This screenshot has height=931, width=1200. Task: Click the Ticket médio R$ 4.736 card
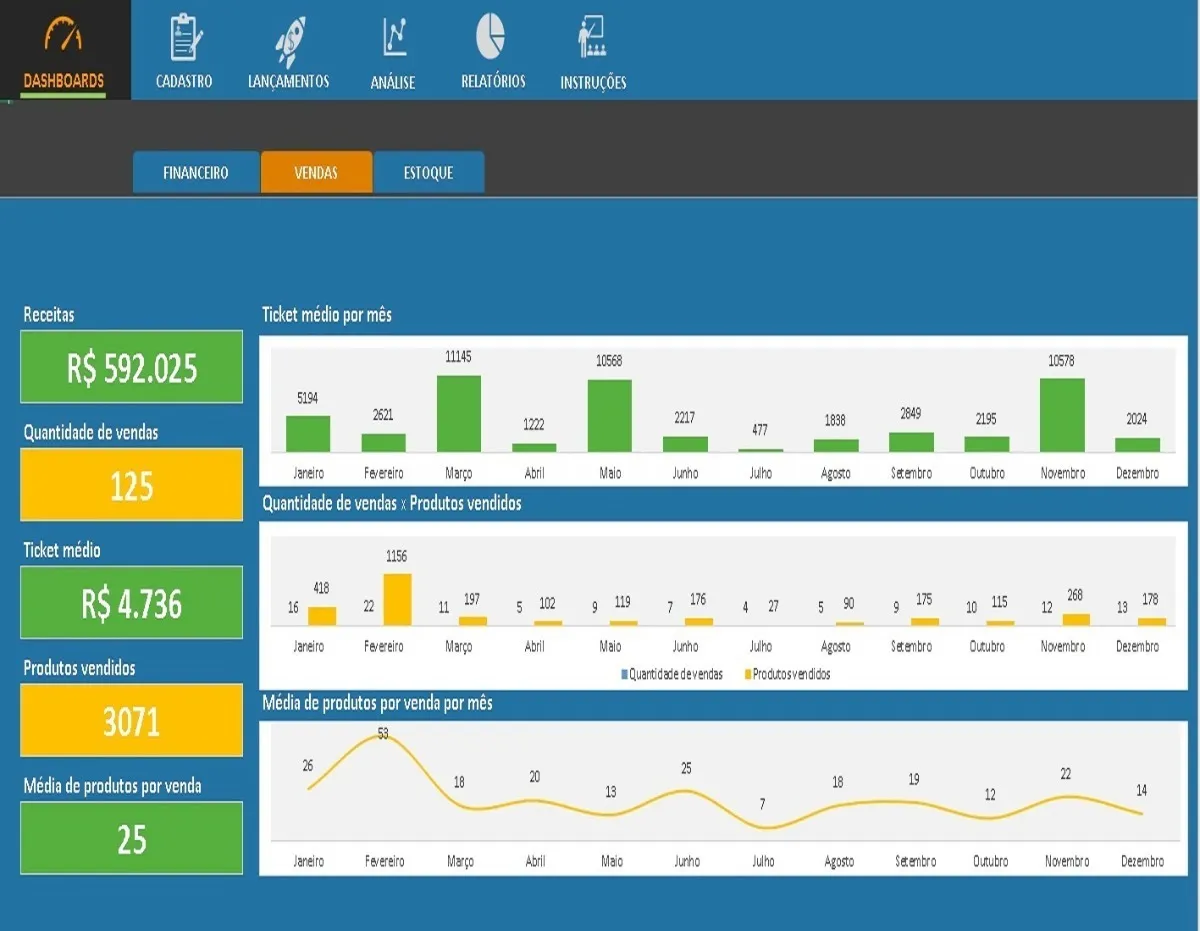131,603
